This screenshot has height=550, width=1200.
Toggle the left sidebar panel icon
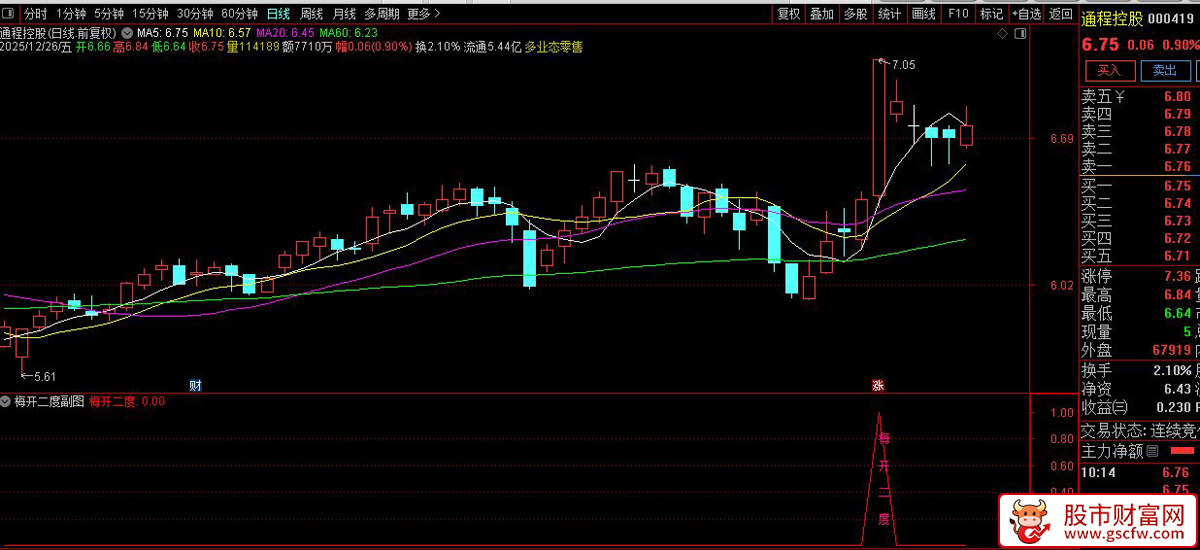[9, 14]
